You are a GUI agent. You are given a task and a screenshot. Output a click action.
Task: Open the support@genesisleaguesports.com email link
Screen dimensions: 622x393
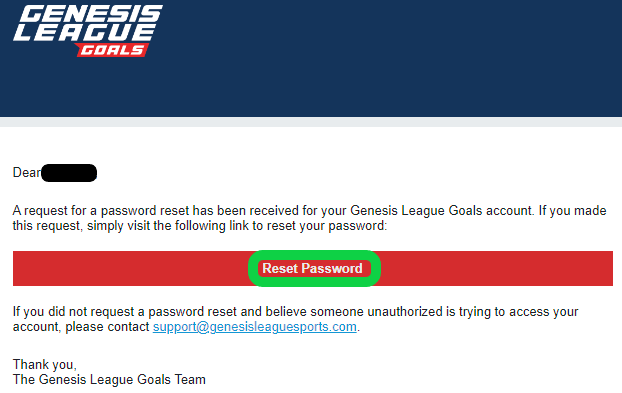(x=255, y=327)
